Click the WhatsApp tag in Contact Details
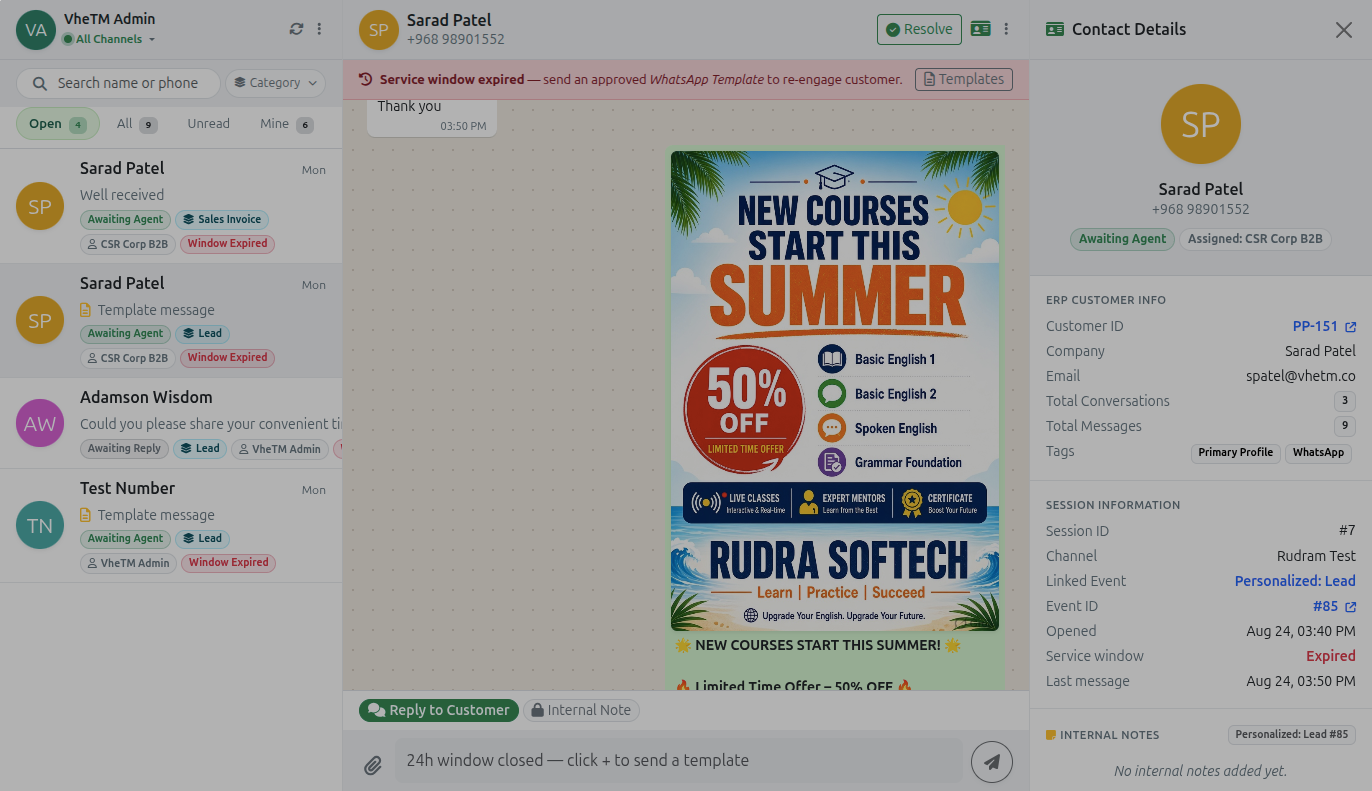This screenshot has width=1372, height=791. (1318, 453)
